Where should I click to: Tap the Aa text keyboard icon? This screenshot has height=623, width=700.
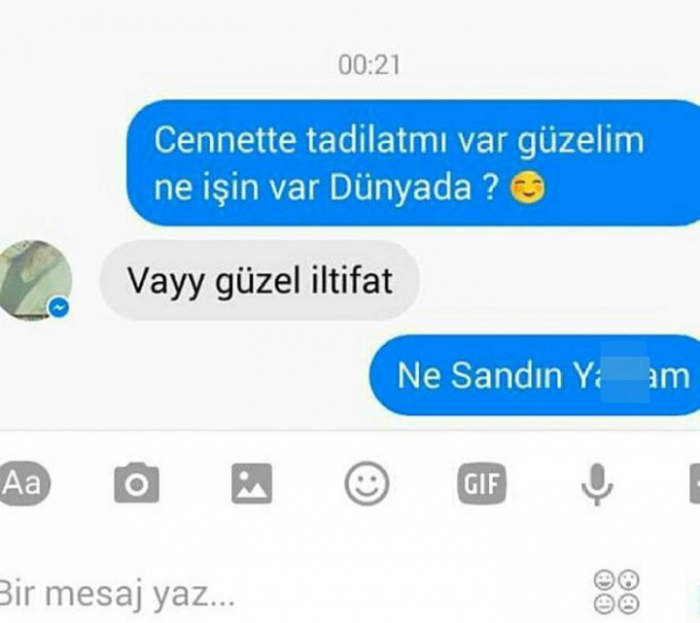[24, 483]
